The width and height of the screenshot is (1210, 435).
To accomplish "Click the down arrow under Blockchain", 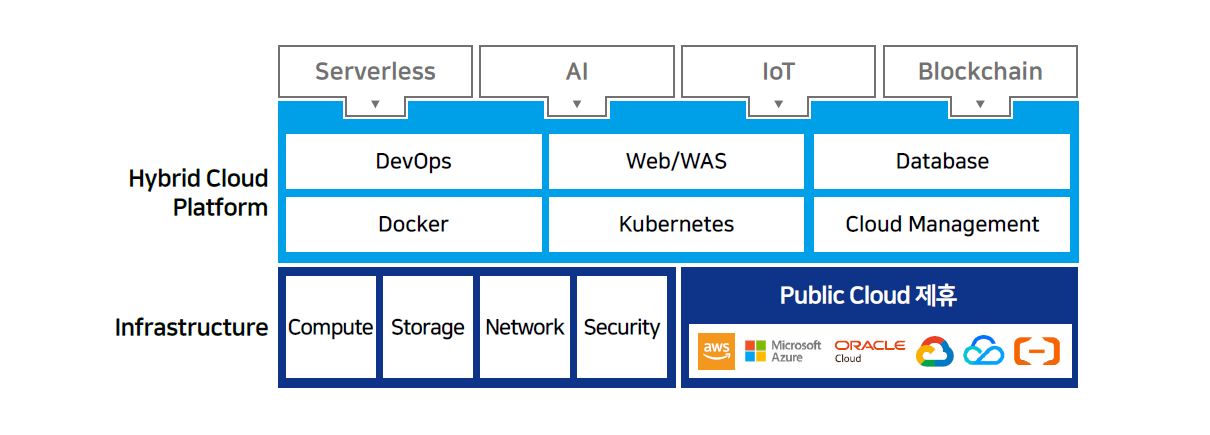I will click(x=980, y=104).
